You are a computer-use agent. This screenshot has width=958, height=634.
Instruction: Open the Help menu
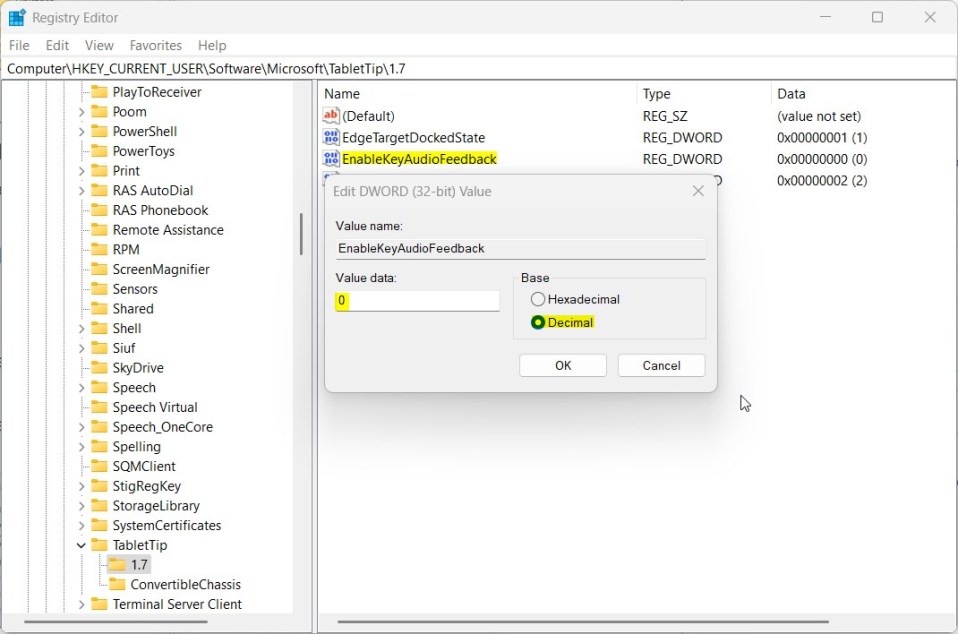tap(211, 45)
